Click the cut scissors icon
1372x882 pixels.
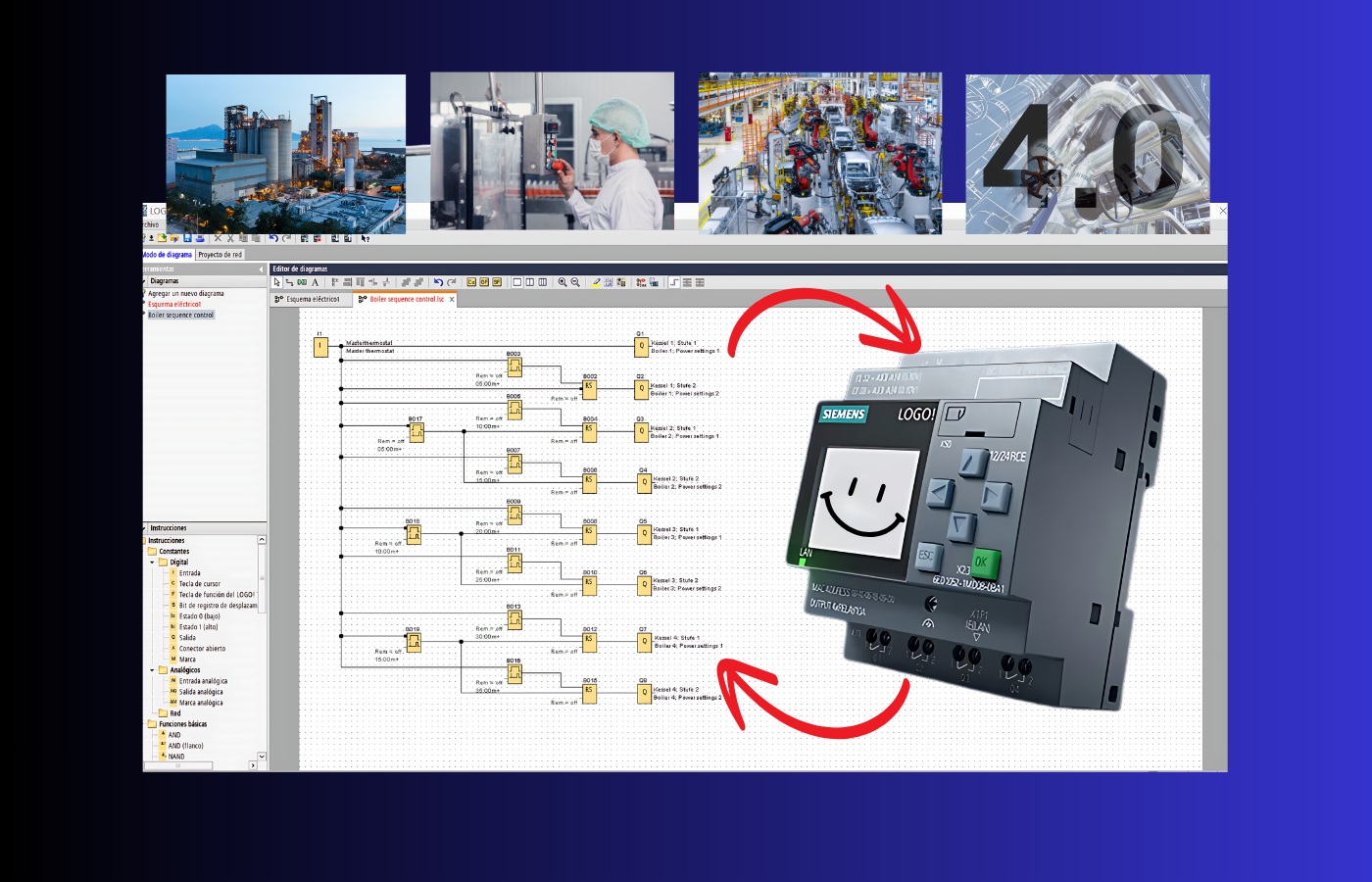230,238
